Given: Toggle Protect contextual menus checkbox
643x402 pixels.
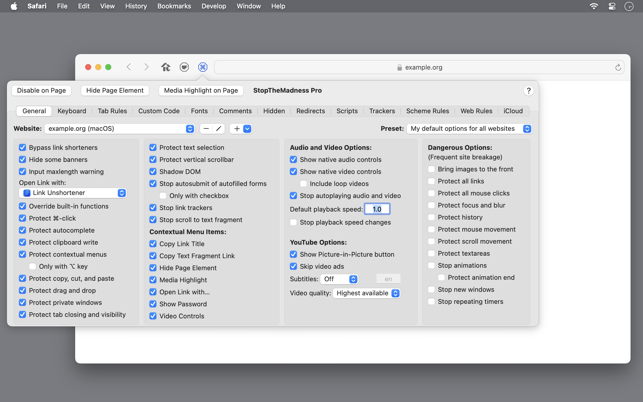Looking at the screenshot, I should [x=23, y=254].
